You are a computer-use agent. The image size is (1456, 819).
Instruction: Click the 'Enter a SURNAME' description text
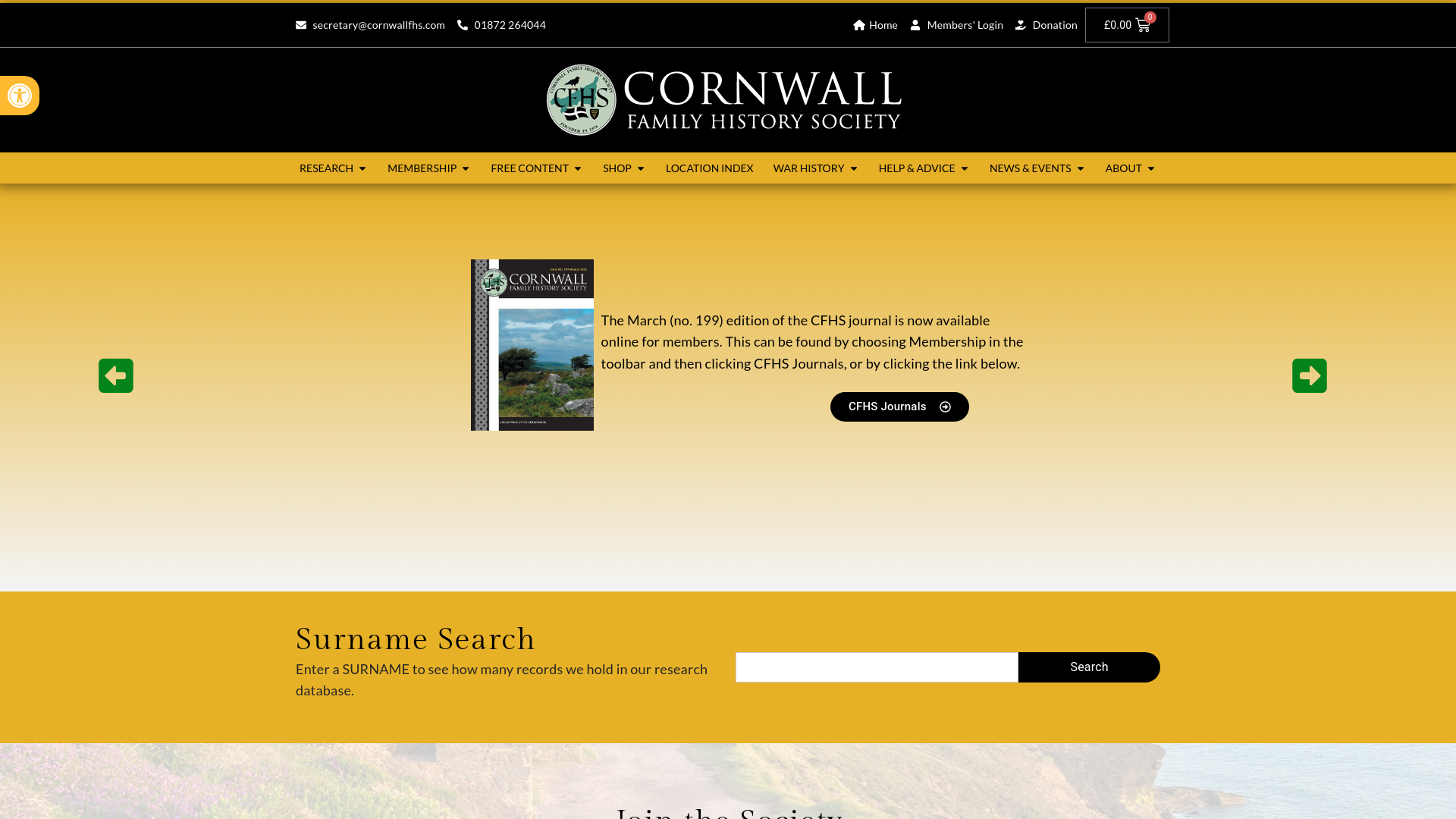coord(501,679)
